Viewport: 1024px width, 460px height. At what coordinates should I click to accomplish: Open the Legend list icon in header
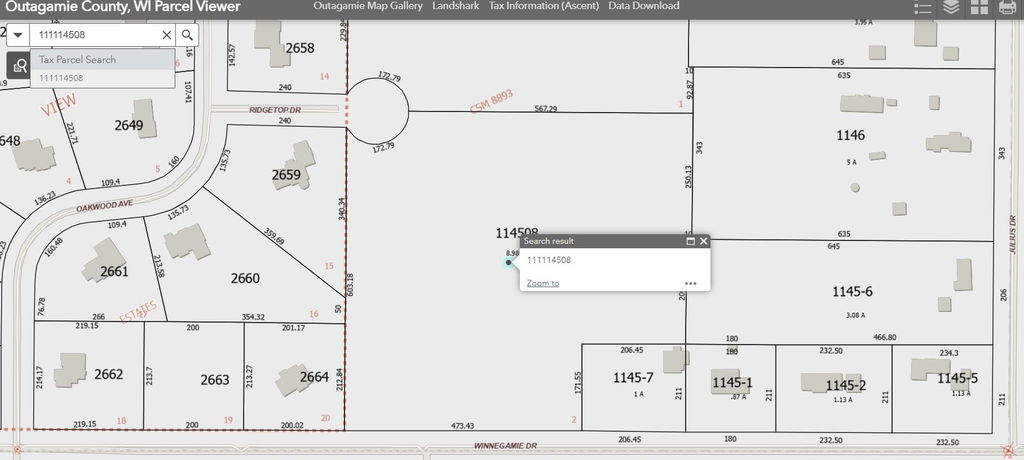coord(922,8)
